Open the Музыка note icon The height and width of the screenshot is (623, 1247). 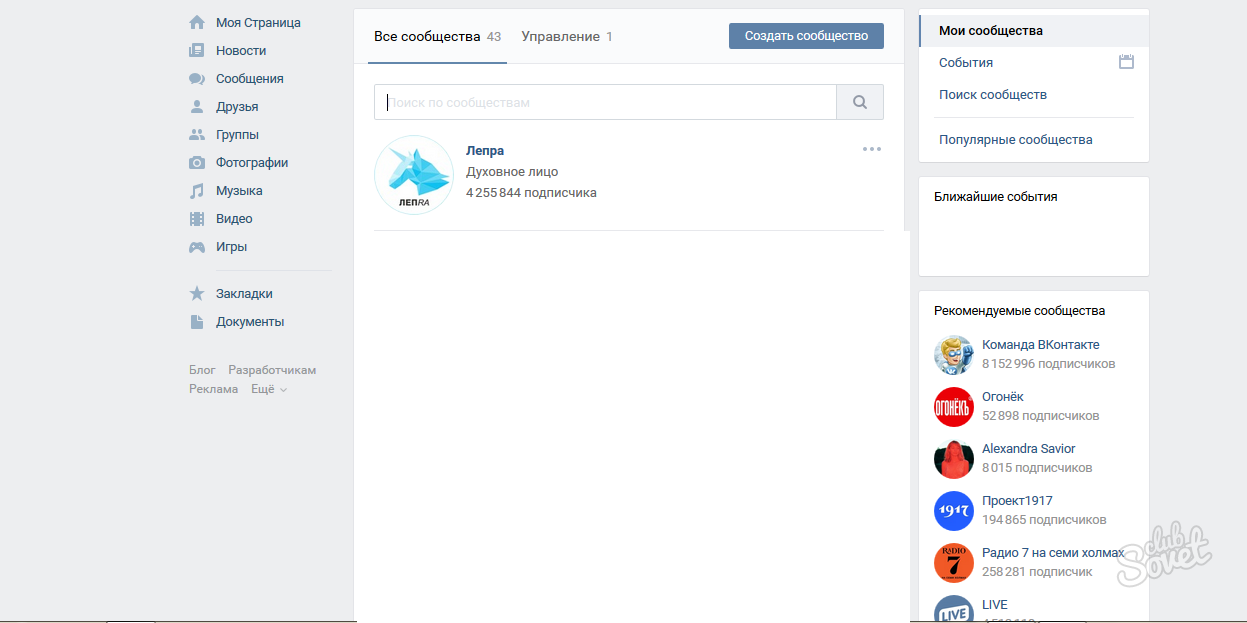(197, 190)
